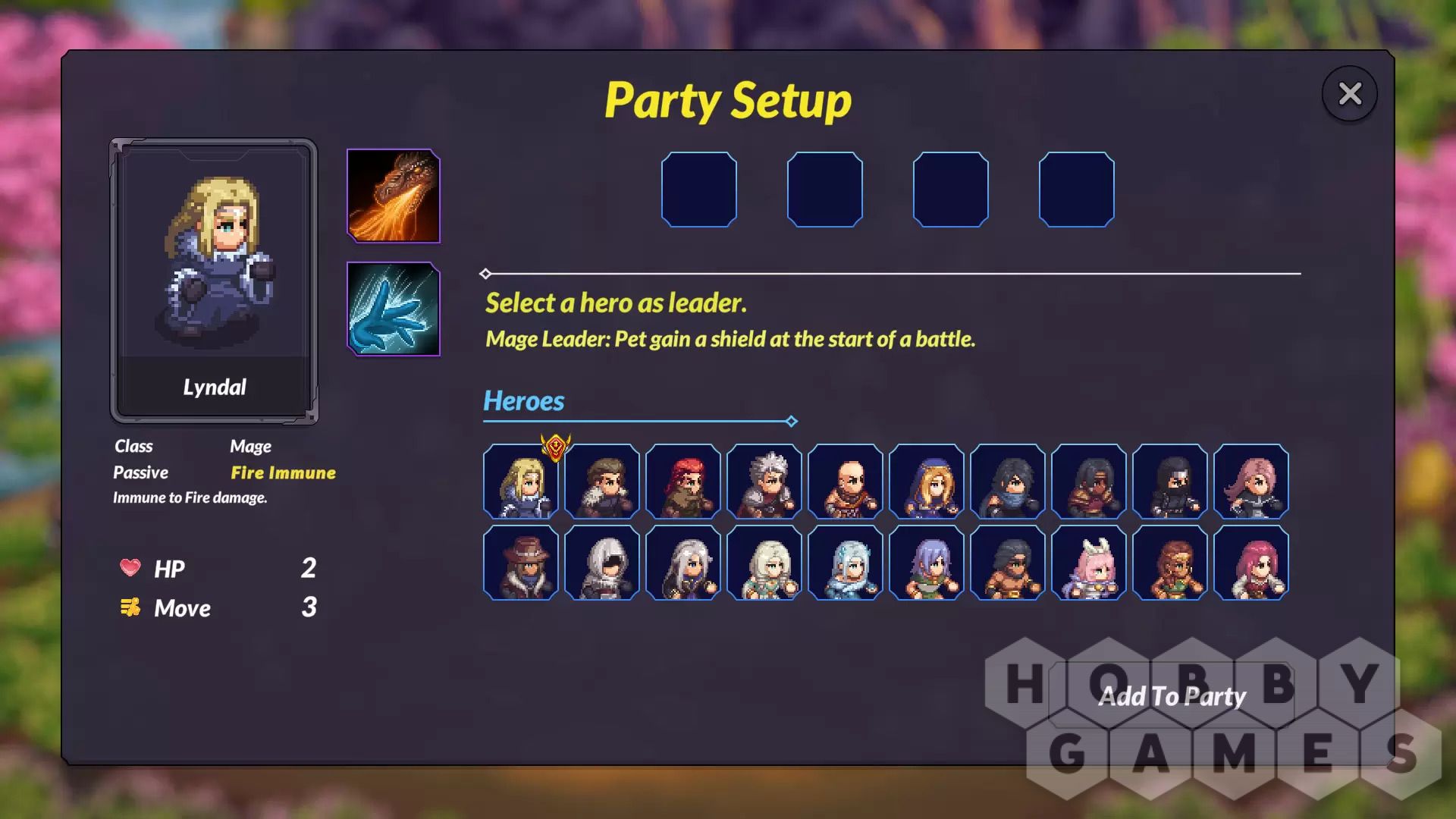Click the first empty party slot

pos(699,190)
